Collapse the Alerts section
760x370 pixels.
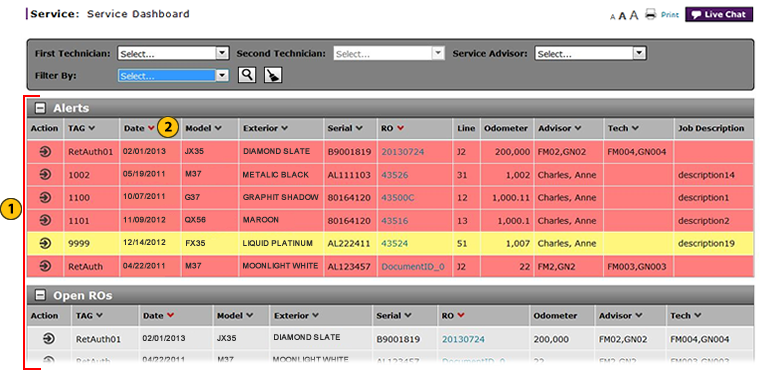pos(41,108)
